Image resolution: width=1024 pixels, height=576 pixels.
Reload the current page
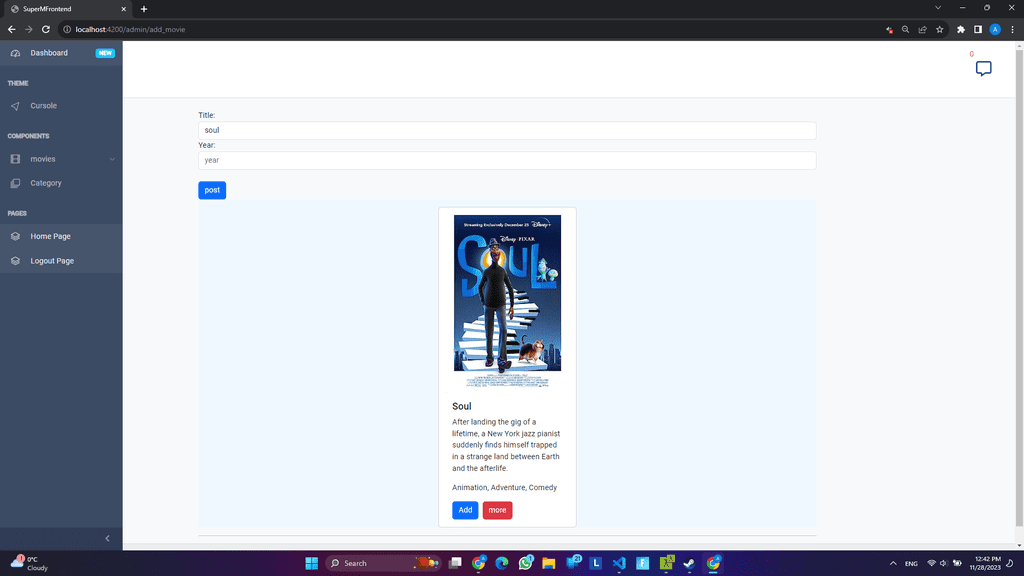(x=46, y=29)
